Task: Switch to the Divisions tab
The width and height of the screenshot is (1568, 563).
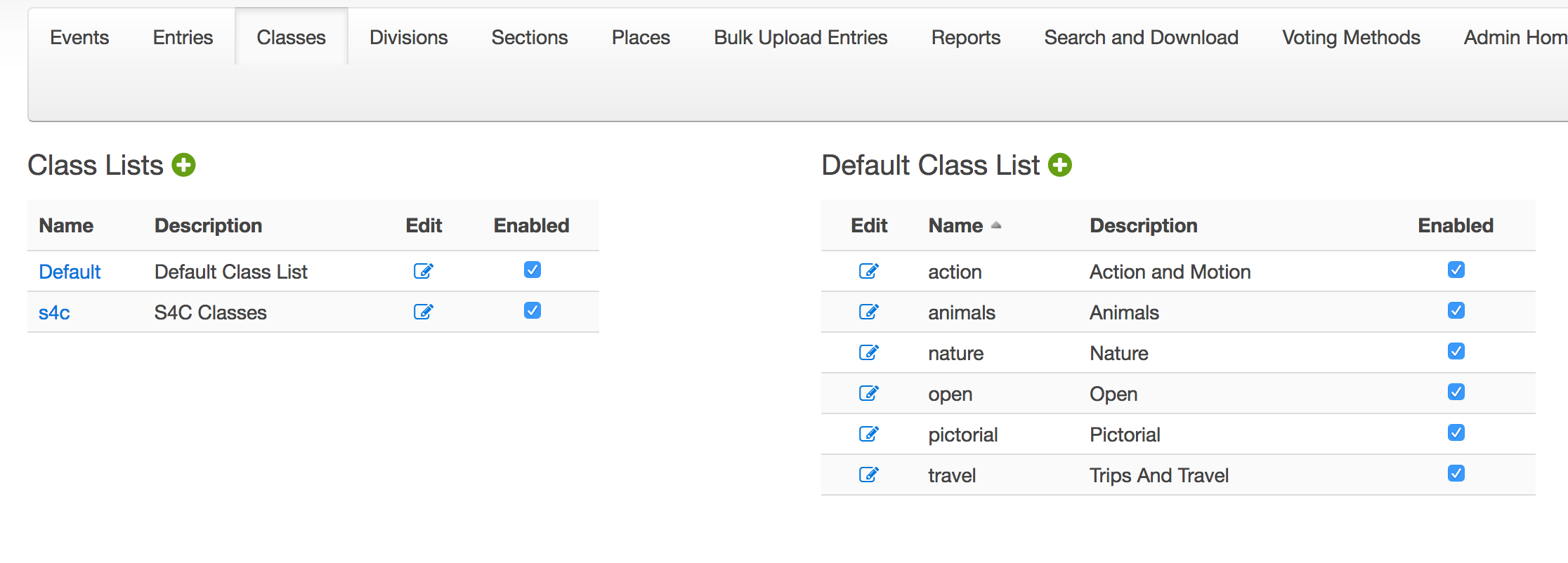Action: 408,38
